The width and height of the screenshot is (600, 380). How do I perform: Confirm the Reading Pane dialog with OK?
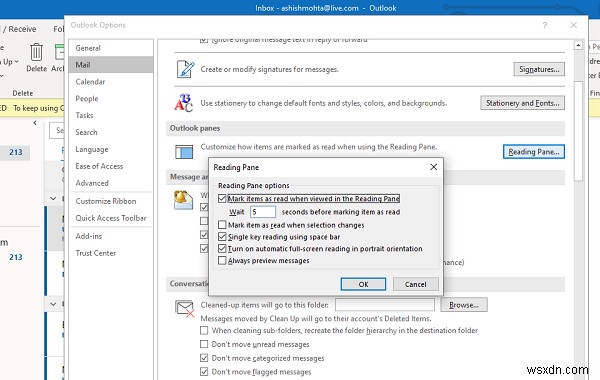pos(363,284)
